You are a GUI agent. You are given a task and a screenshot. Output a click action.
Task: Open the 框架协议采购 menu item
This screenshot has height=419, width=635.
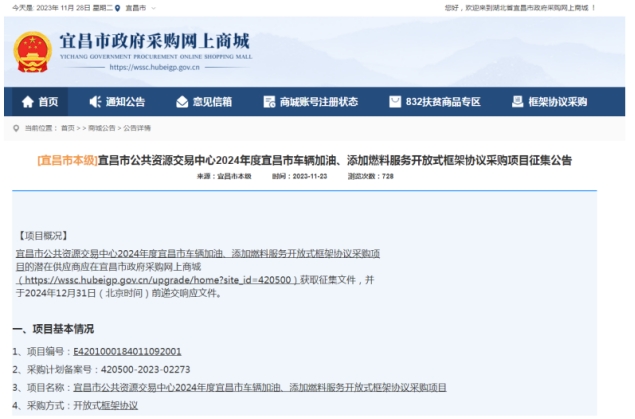click(557, 102)
